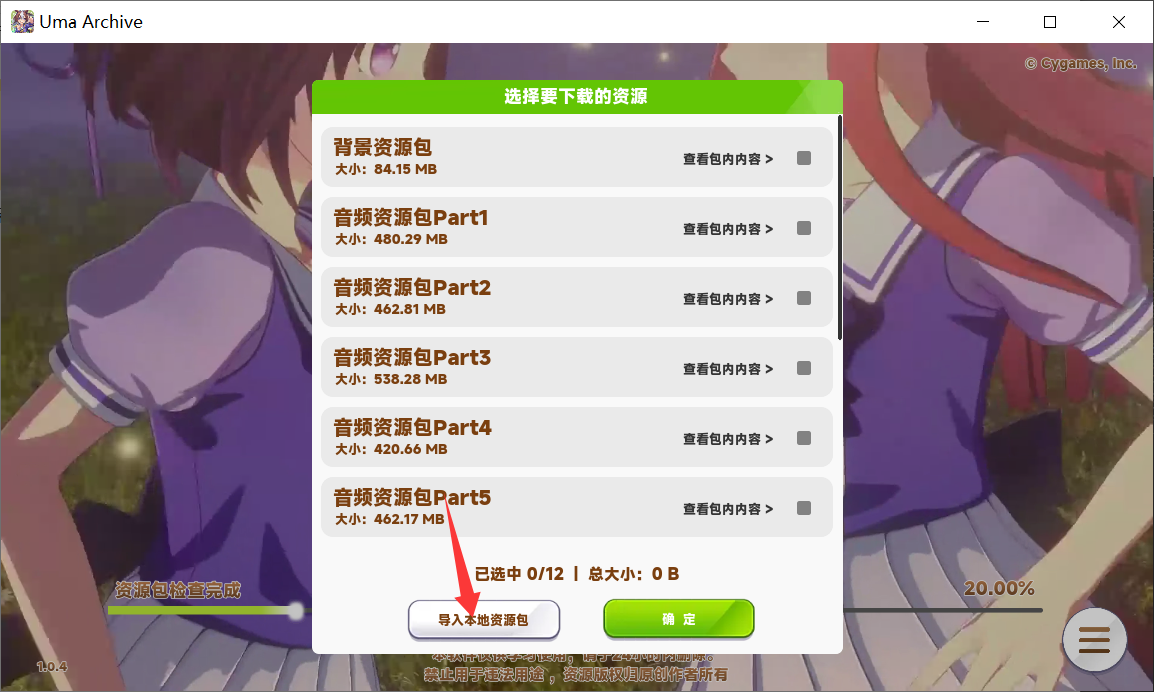Maximize the Uma Archive window
The width and height of the screenshot is (1154, 692).
coord(1050,22)
